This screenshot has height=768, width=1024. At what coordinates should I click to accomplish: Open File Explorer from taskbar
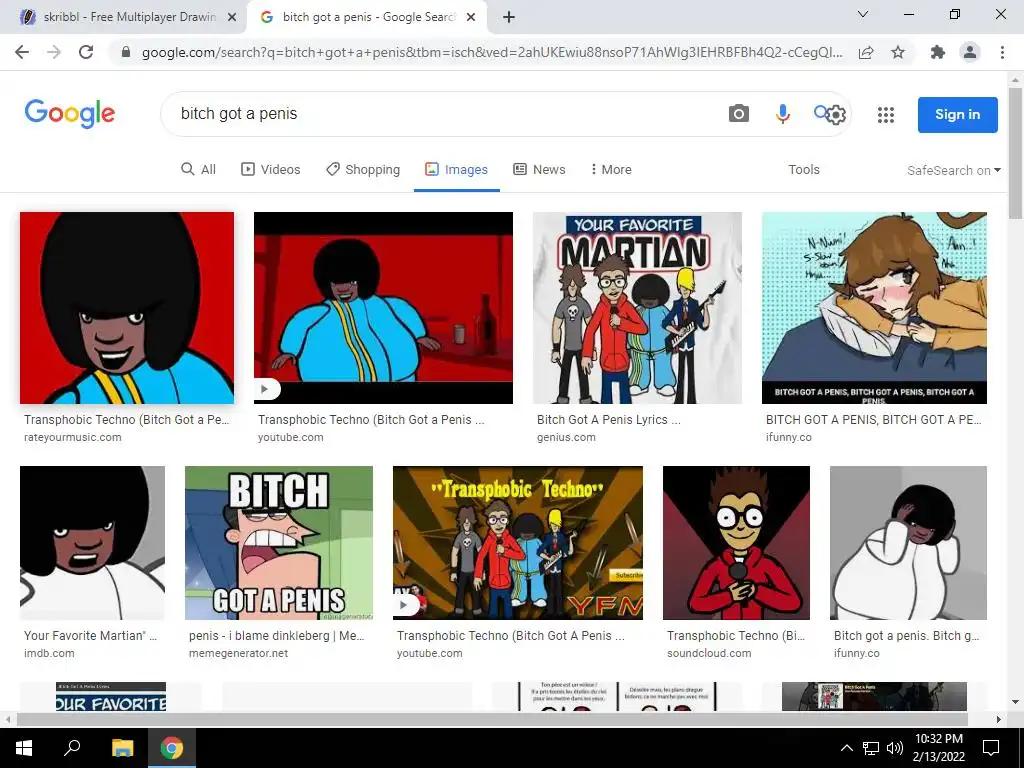pyautogui.click(x=122, y=748)
